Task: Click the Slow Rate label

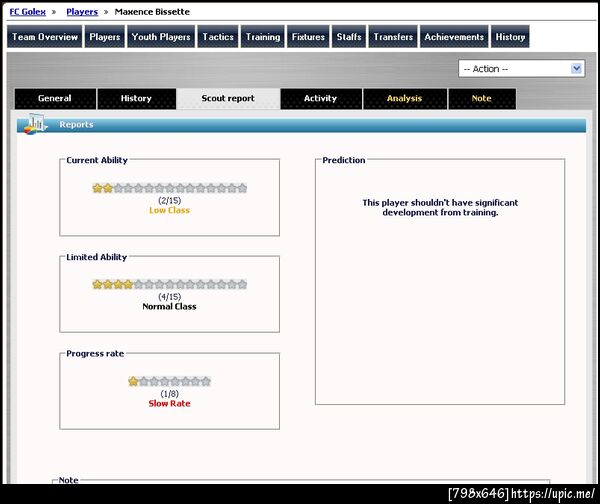Action: tap(170, 403)
